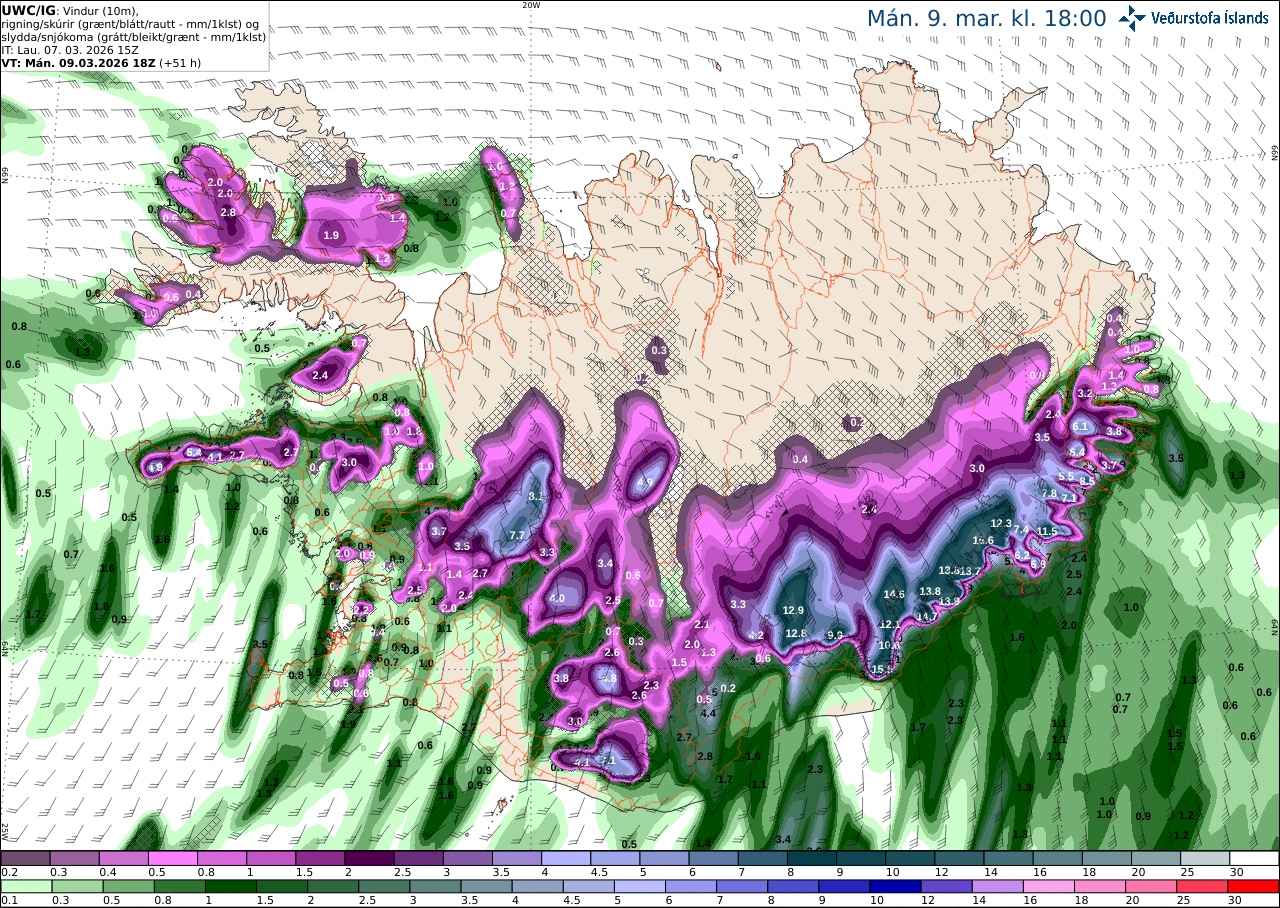Click the Veðurstofa Íslands logo icon
The image size is (1280, 908).
coord(1131,18)
